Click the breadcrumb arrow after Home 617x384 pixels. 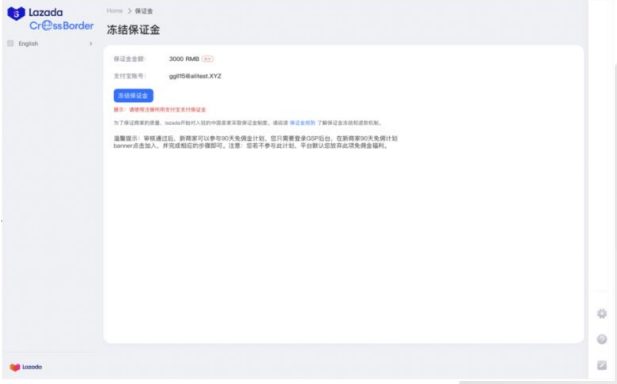(x=129, y=11)
